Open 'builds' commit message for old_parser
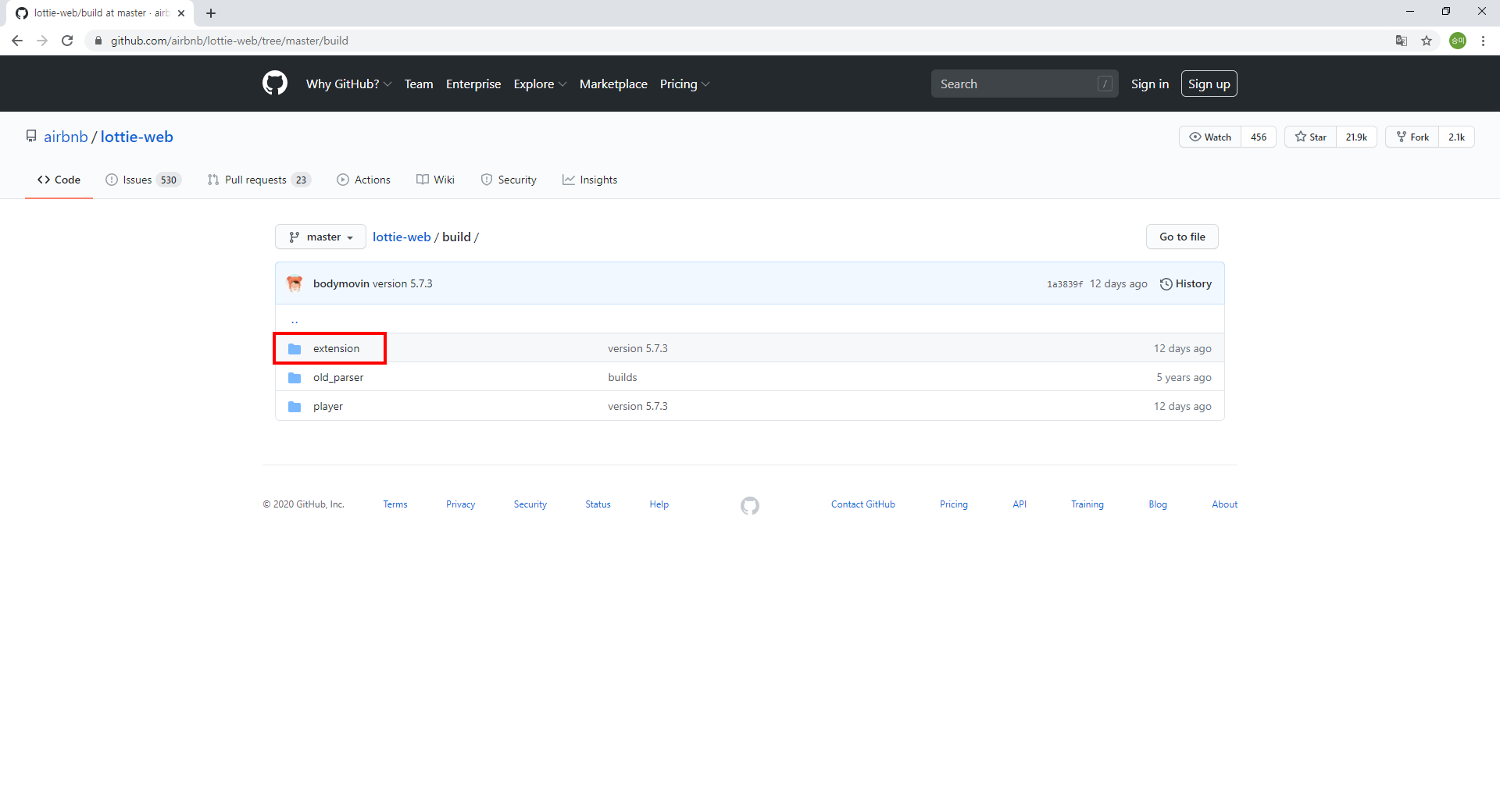The height and width of the screenshot is (812, 1500). 623,377
